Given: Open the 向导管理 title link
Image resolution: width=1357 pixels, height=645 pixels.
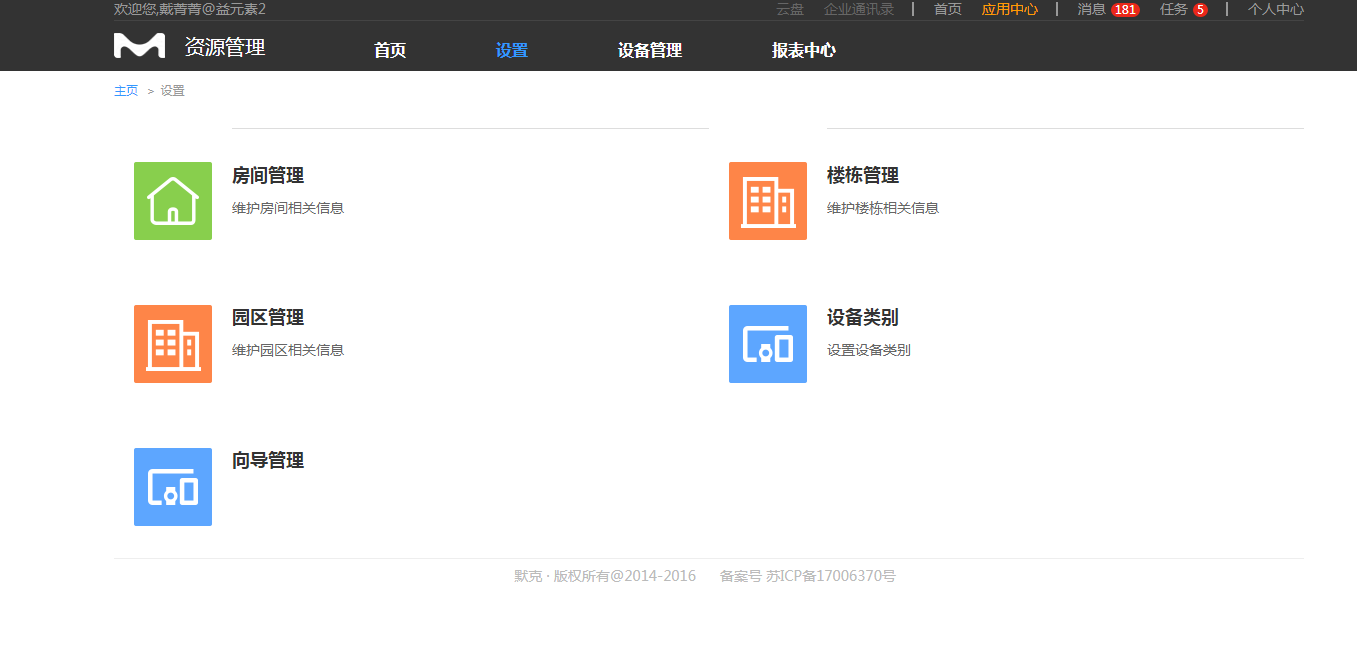Looking at the screenshot, I should point(268,461).
